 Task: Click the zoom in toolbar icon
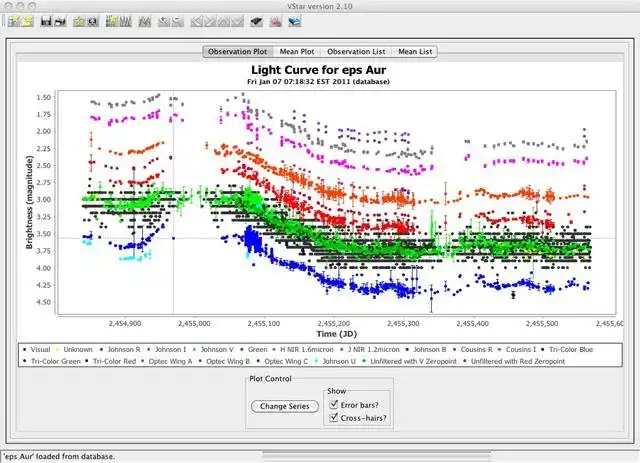point(163,20)
